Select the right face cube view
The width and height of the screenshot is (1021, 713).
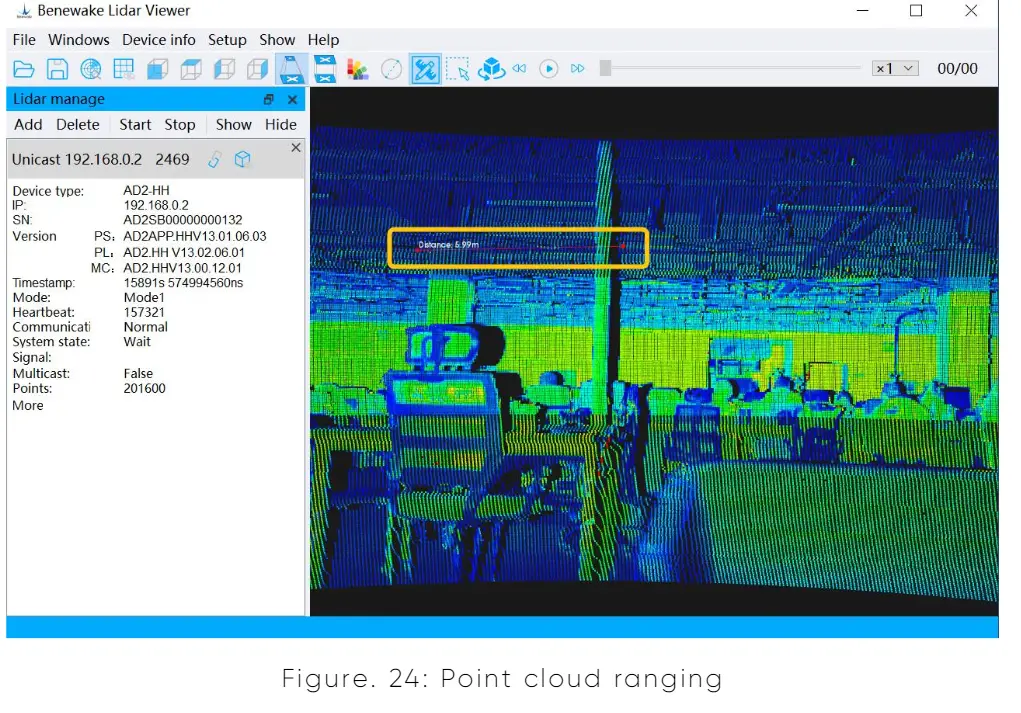pos(258,69)
